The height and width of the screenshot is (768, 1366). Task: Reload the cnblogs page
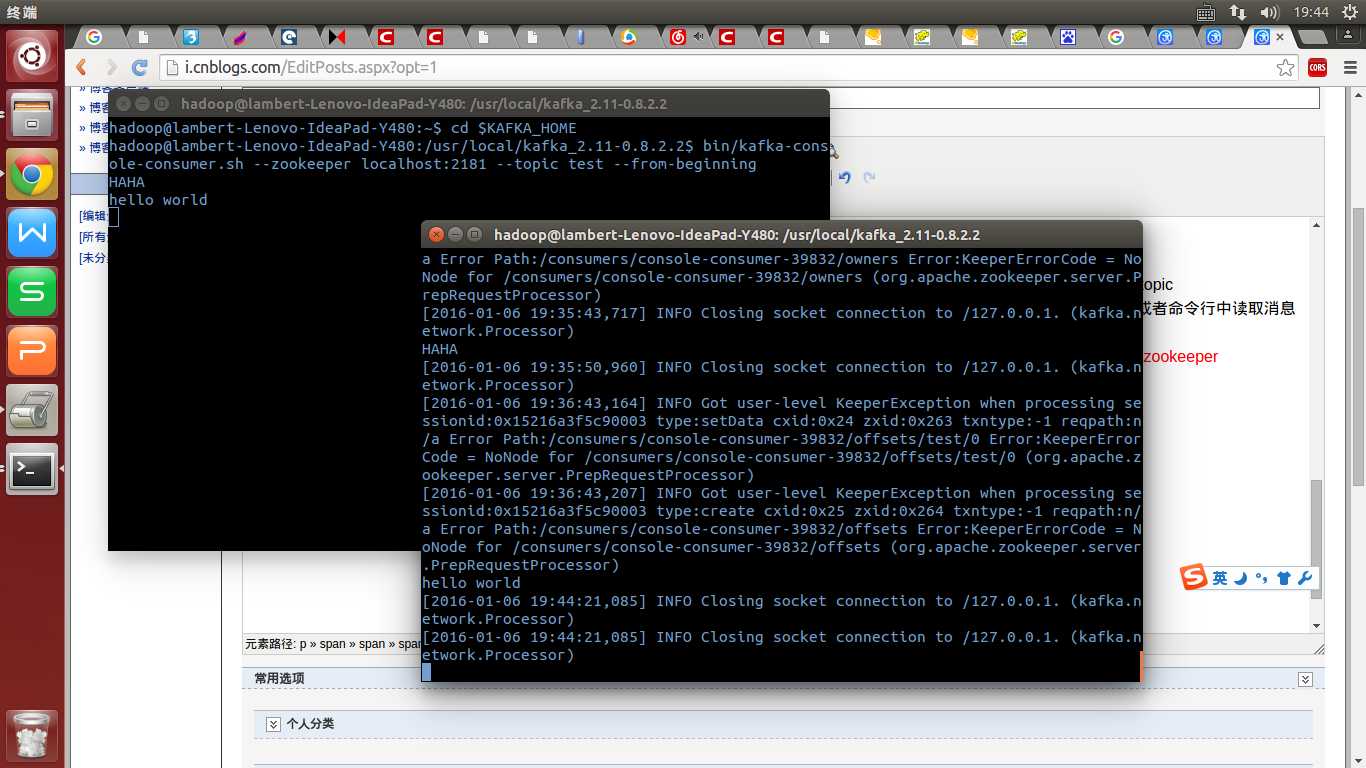tap(140, 67)
